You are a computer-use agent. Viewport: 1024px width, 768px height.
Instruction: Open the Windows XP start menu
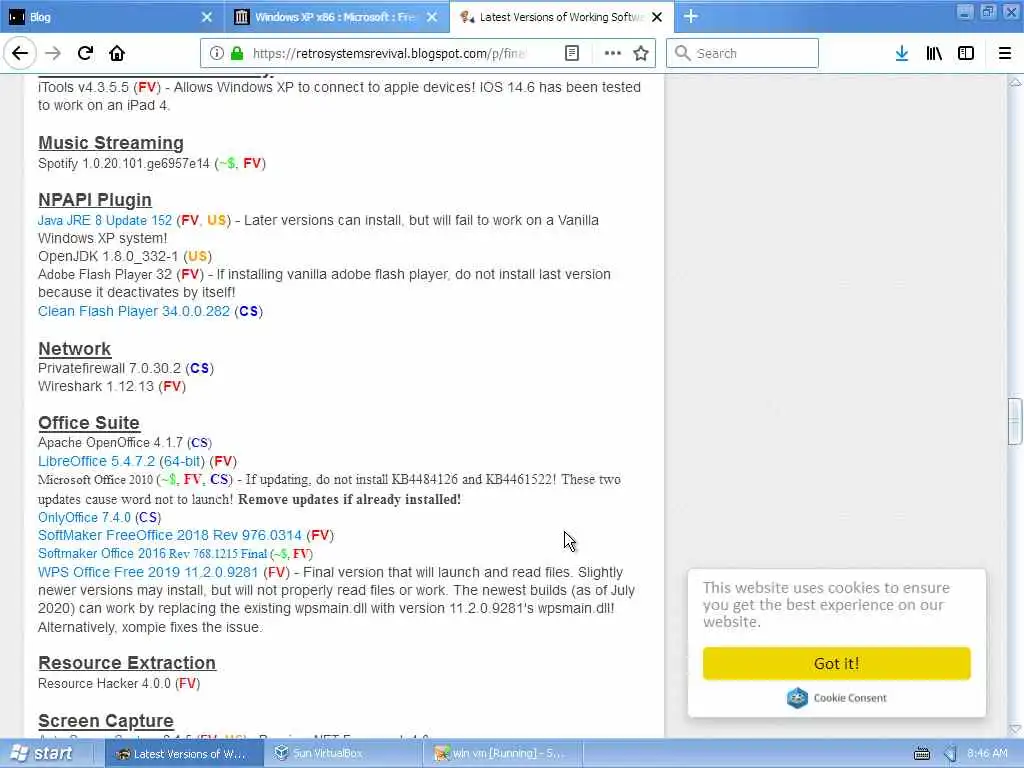pos(42,754)
